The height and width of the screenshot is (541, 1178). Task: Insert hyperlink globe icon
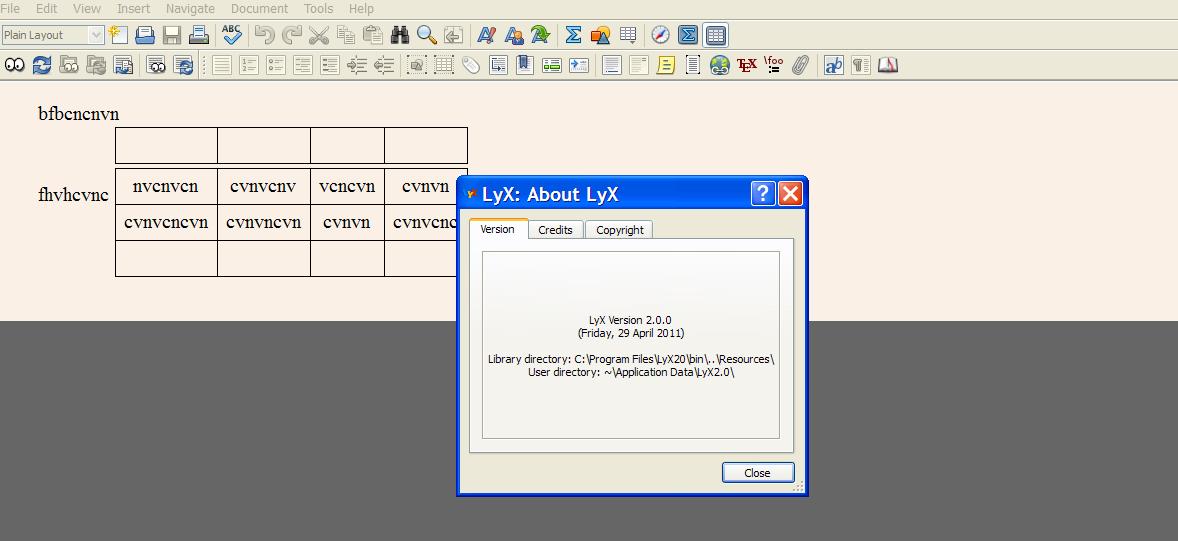coord(720,65)
